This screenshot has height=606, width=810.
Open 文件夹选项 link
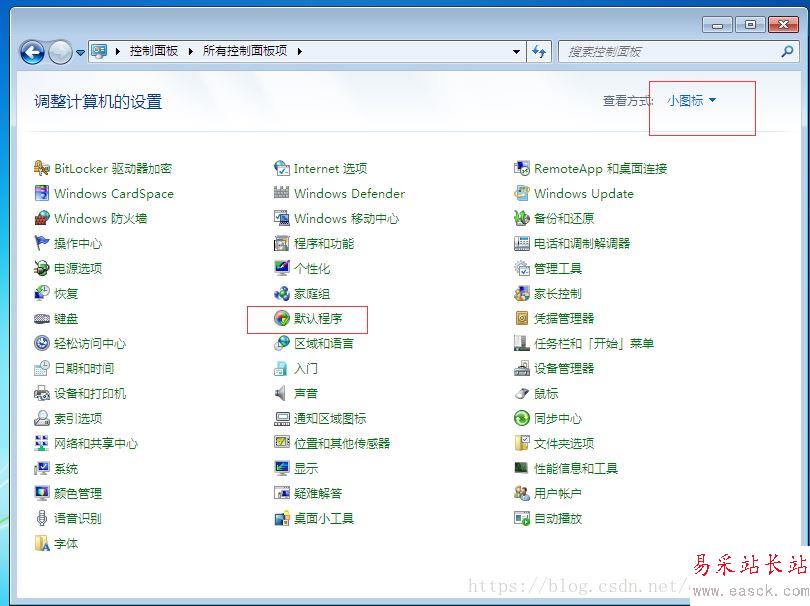click(564, 443)
